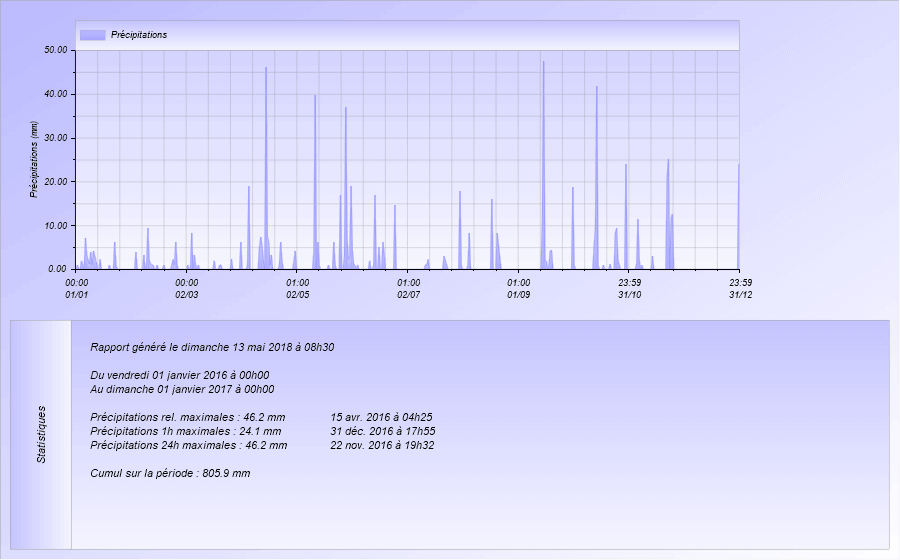Select the 31/12 date at the axis end
900x560 pixels.
tap(740, 295)
